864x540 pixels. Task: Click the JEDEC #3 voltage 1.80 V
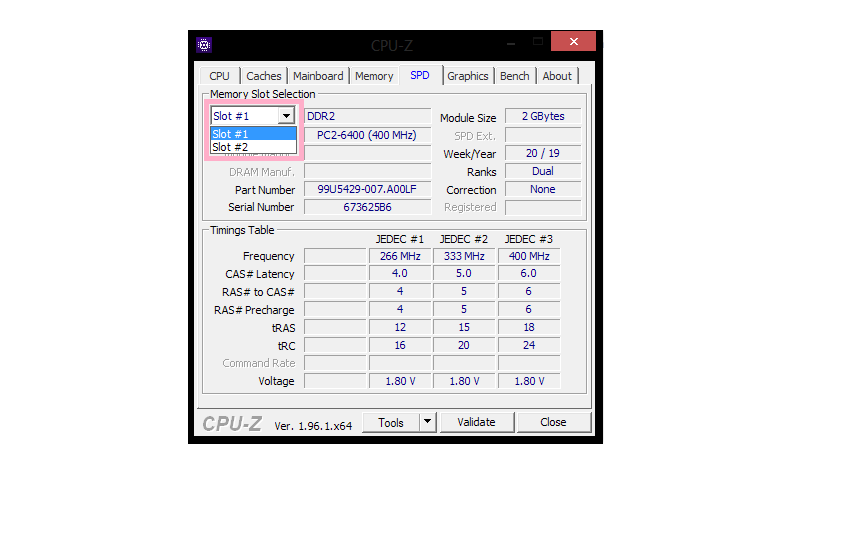pyautogui.click(x=529, y=381)
